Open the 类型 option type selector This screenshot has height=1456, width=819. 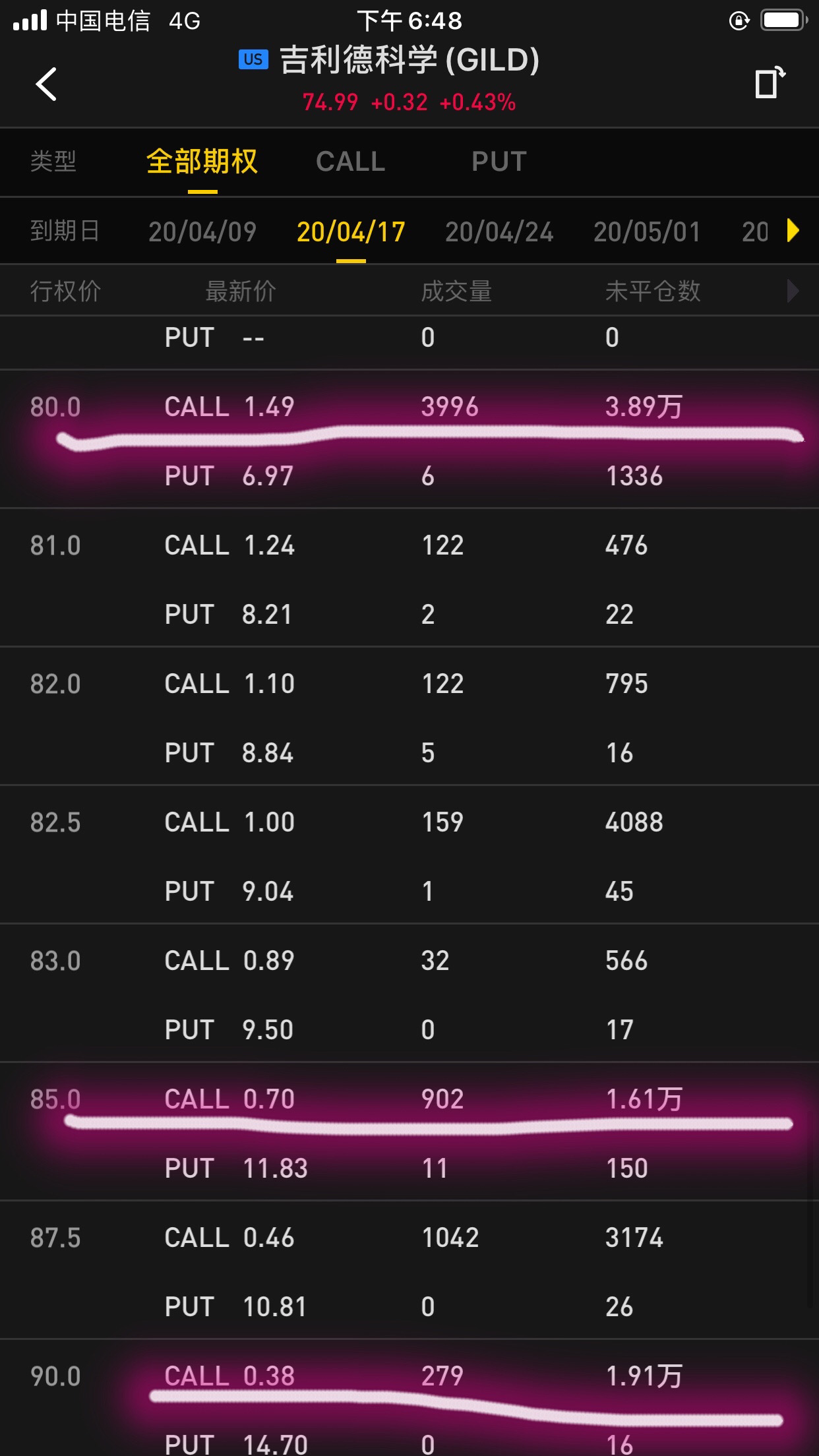click(x=53, y=162)
